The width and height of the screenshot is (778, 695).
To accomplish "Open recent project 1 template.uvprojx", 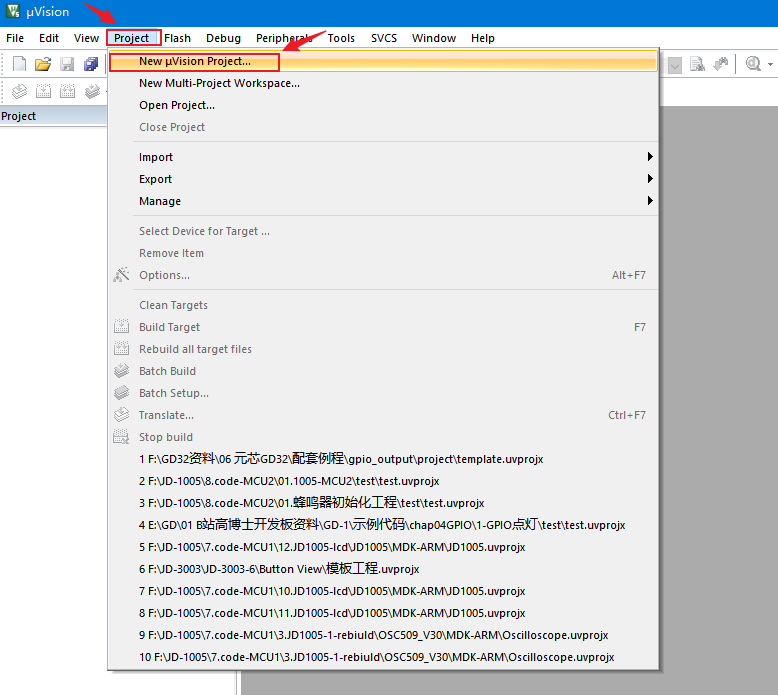I will coord(383,459).
